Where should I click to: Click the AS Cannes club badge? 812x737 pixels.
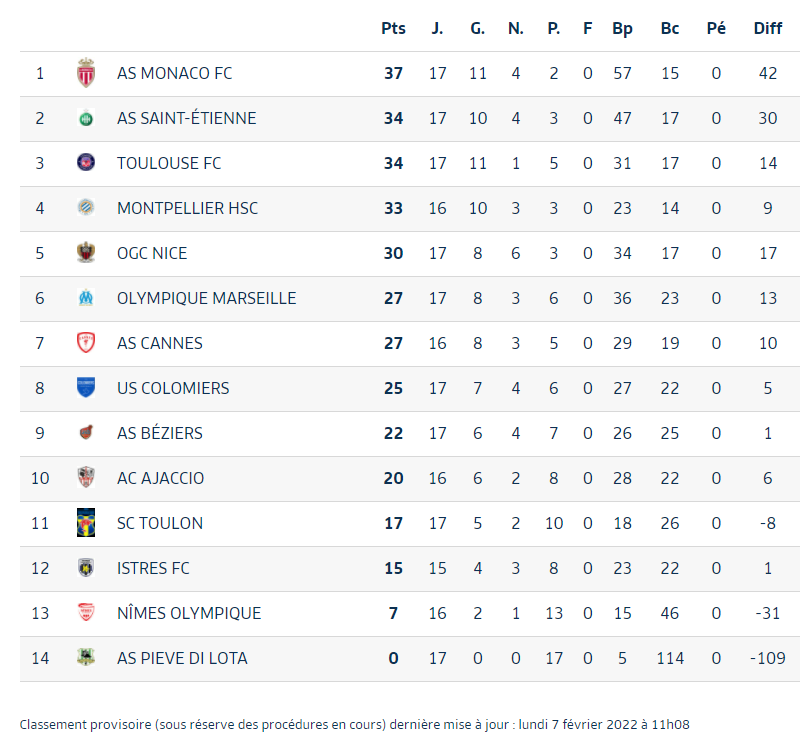(86, 343)
